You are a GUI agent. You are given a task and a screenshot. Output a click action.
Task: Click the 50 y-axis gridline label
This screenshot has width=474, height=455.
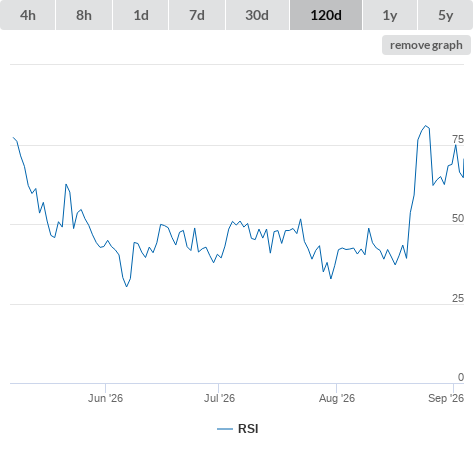[x=458, y=218]
